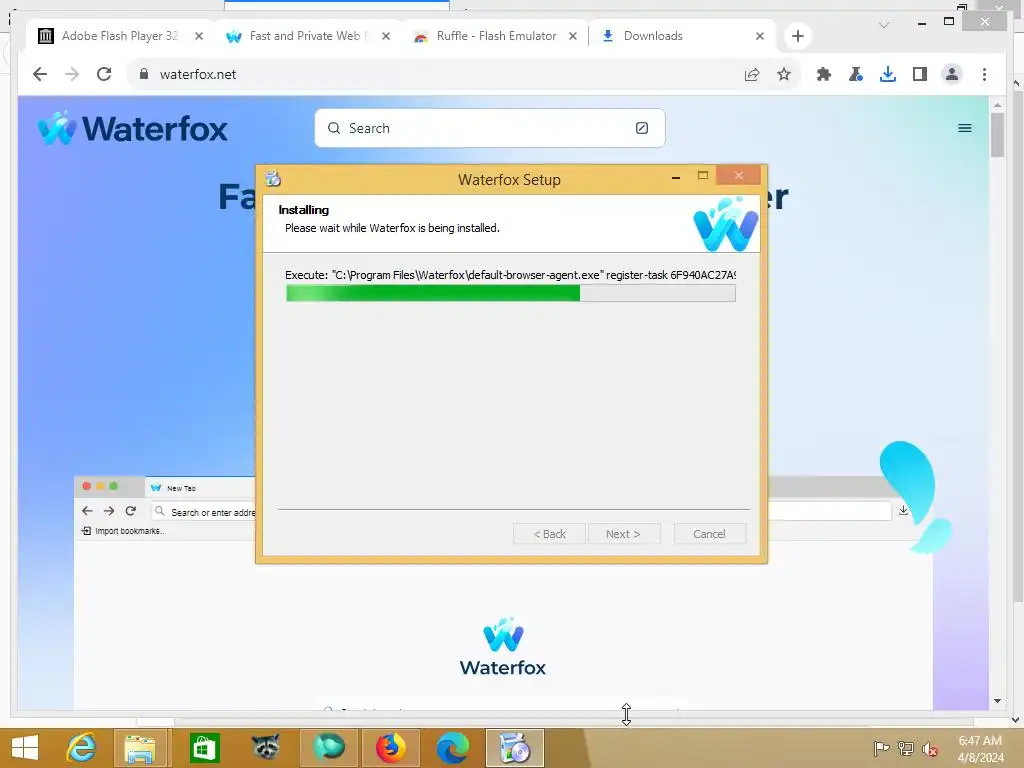Open the Waterfox site hamburger menu
1024x768 pixels.
tap(965, 128)
